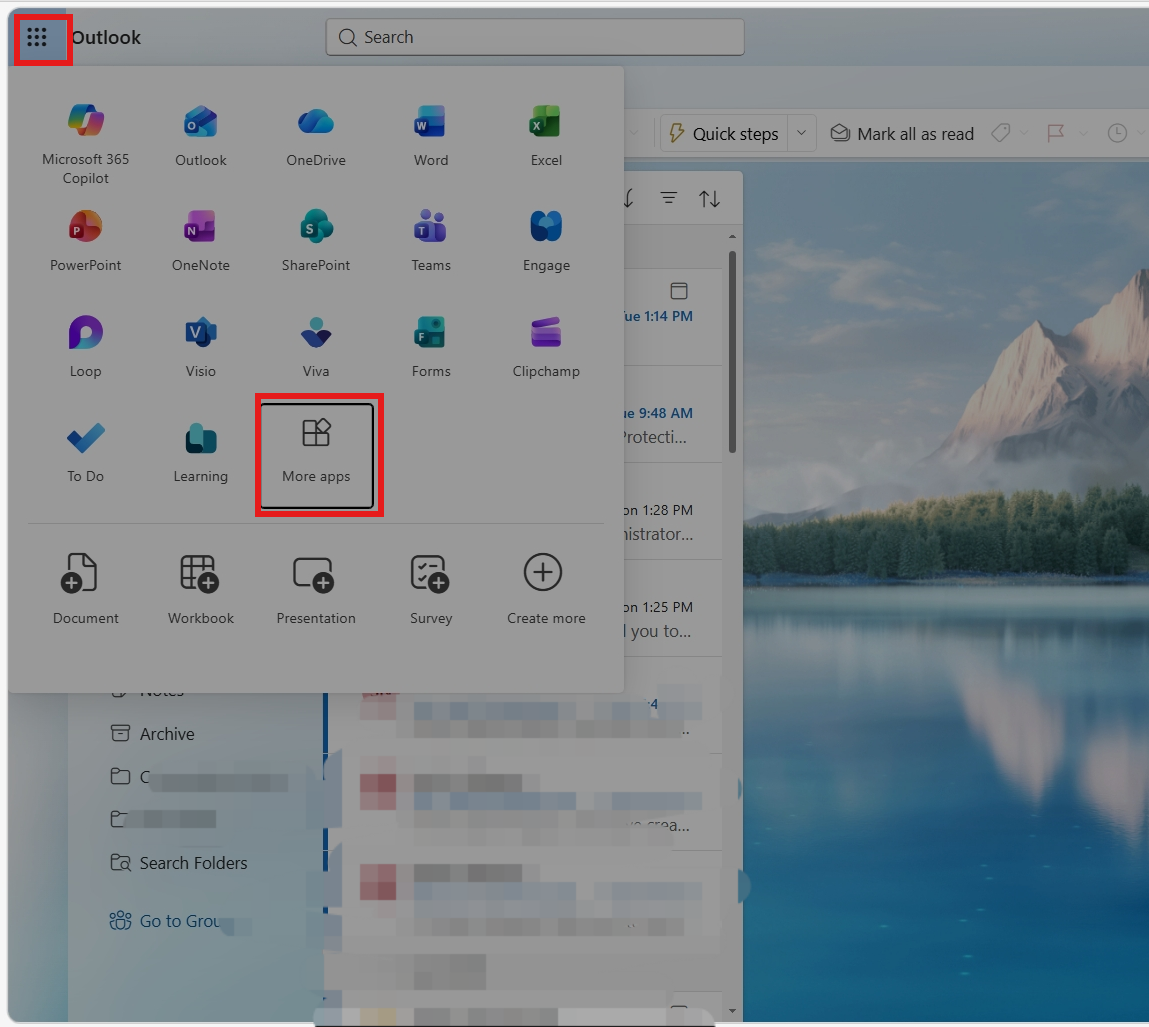Click message list scrollbar thumb
Image resolution: width=1149 pixels, height=1027 pixels.
(732, 352)
